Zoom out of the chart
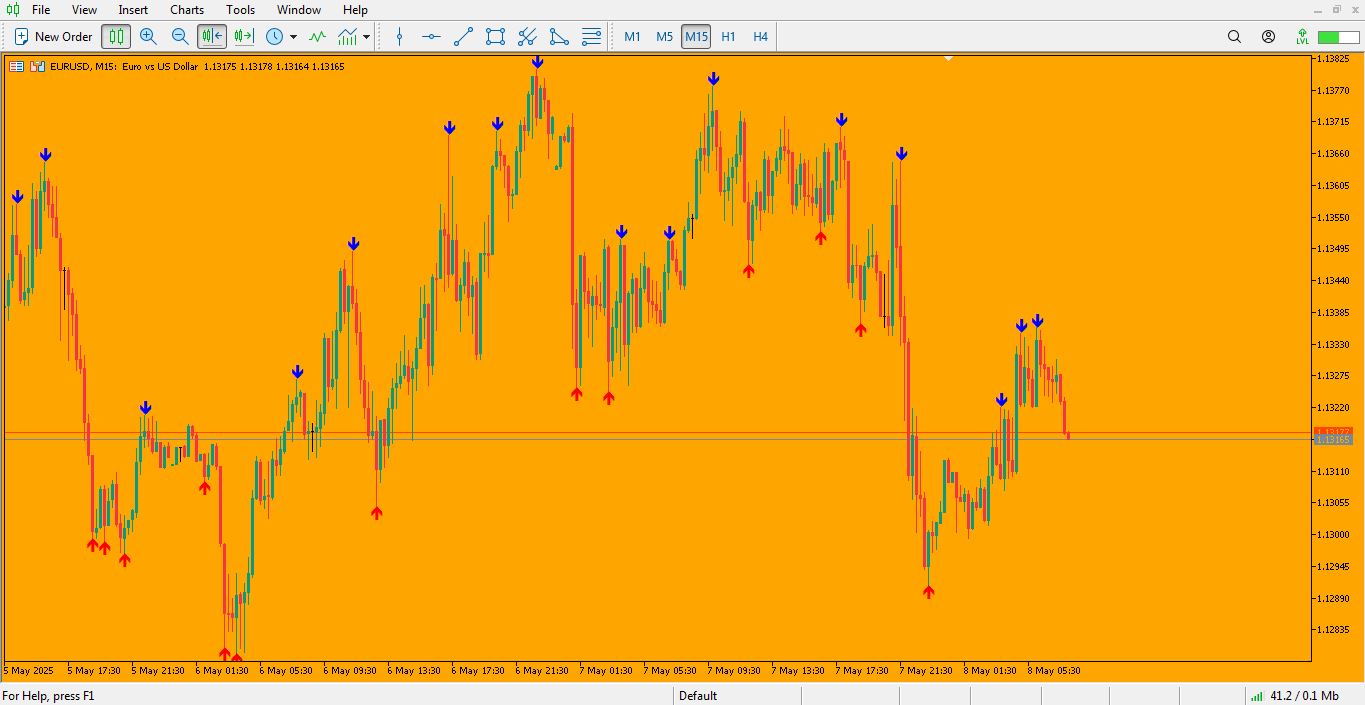This screenshot has width=1365, height=705. 180,37
